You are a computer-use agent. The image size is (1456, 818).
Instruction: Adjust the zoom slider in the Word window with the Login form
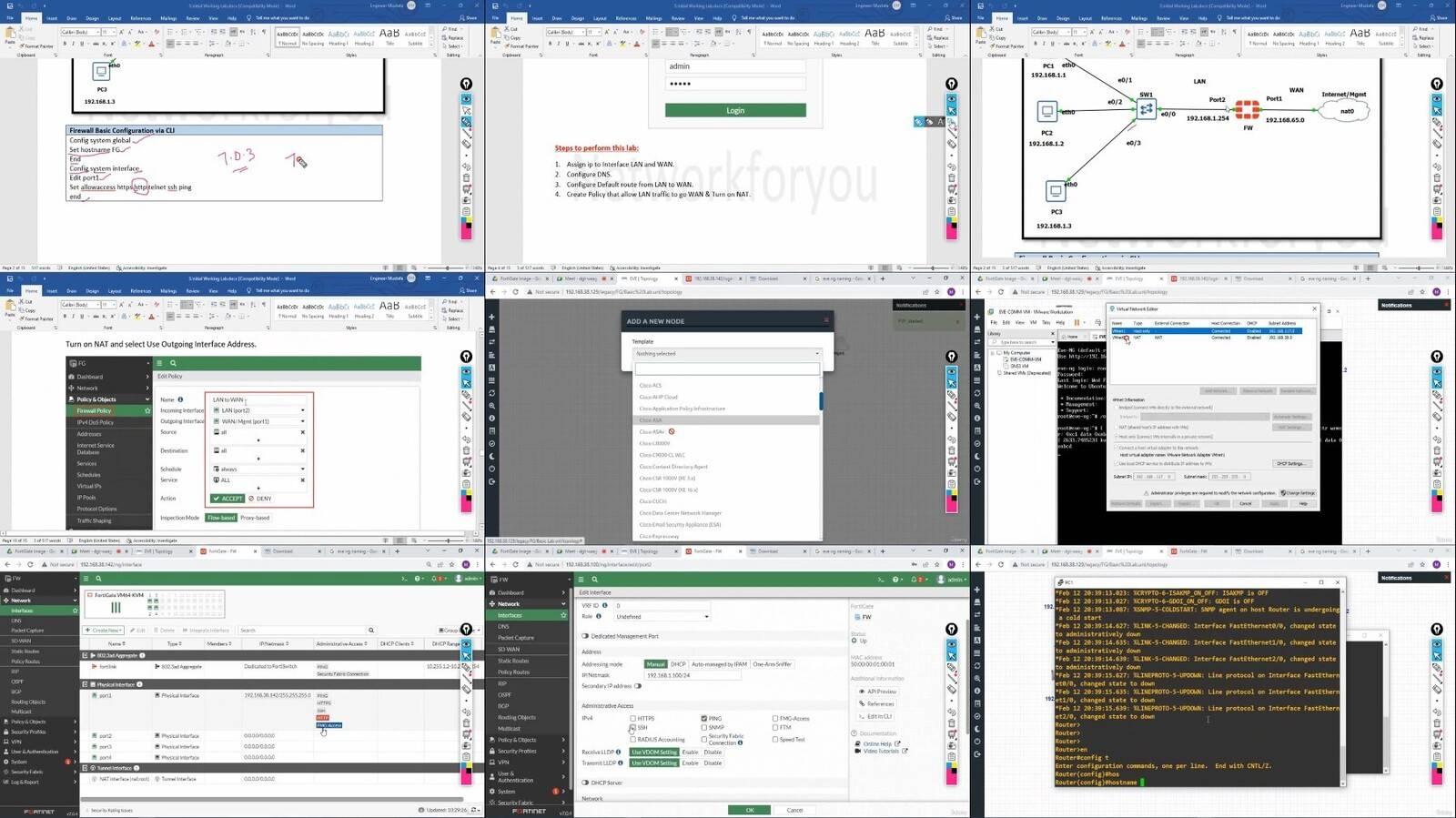pos(933,268)
